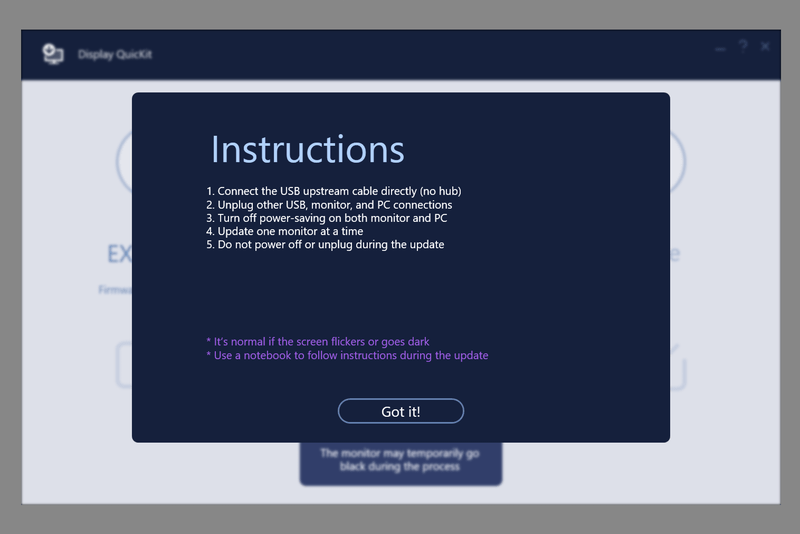Click the blurred circular icon behind dialog's left edge

tap(124, 160)
